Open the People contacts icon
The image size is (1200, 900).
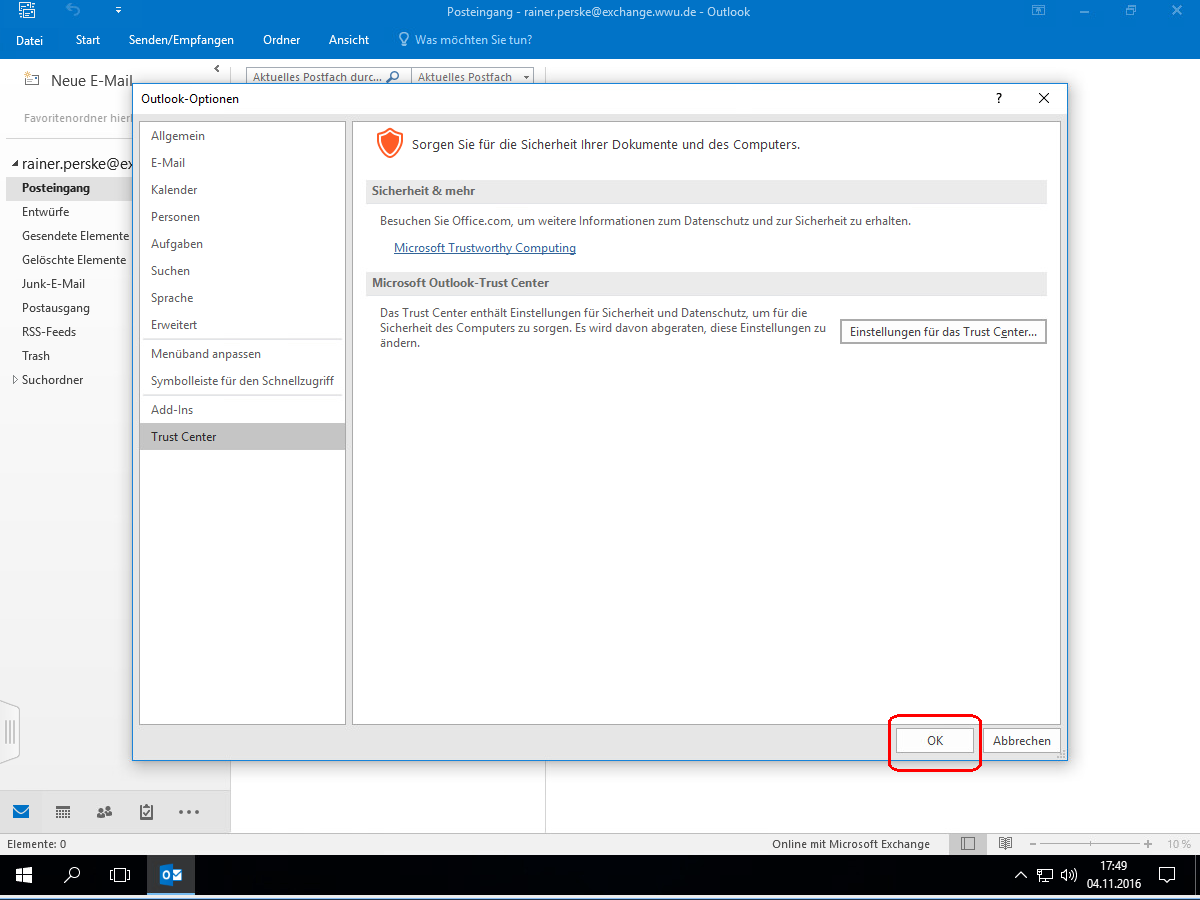click(104, 812)
